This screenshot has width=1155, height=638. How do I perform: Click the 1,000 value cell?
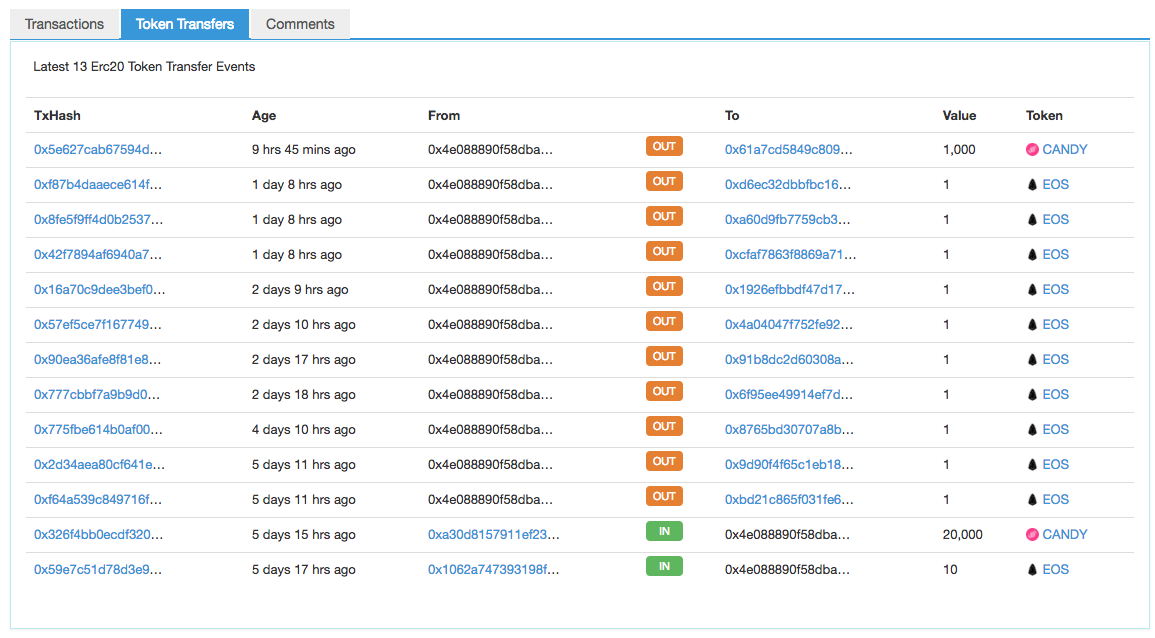coord(959,150)
